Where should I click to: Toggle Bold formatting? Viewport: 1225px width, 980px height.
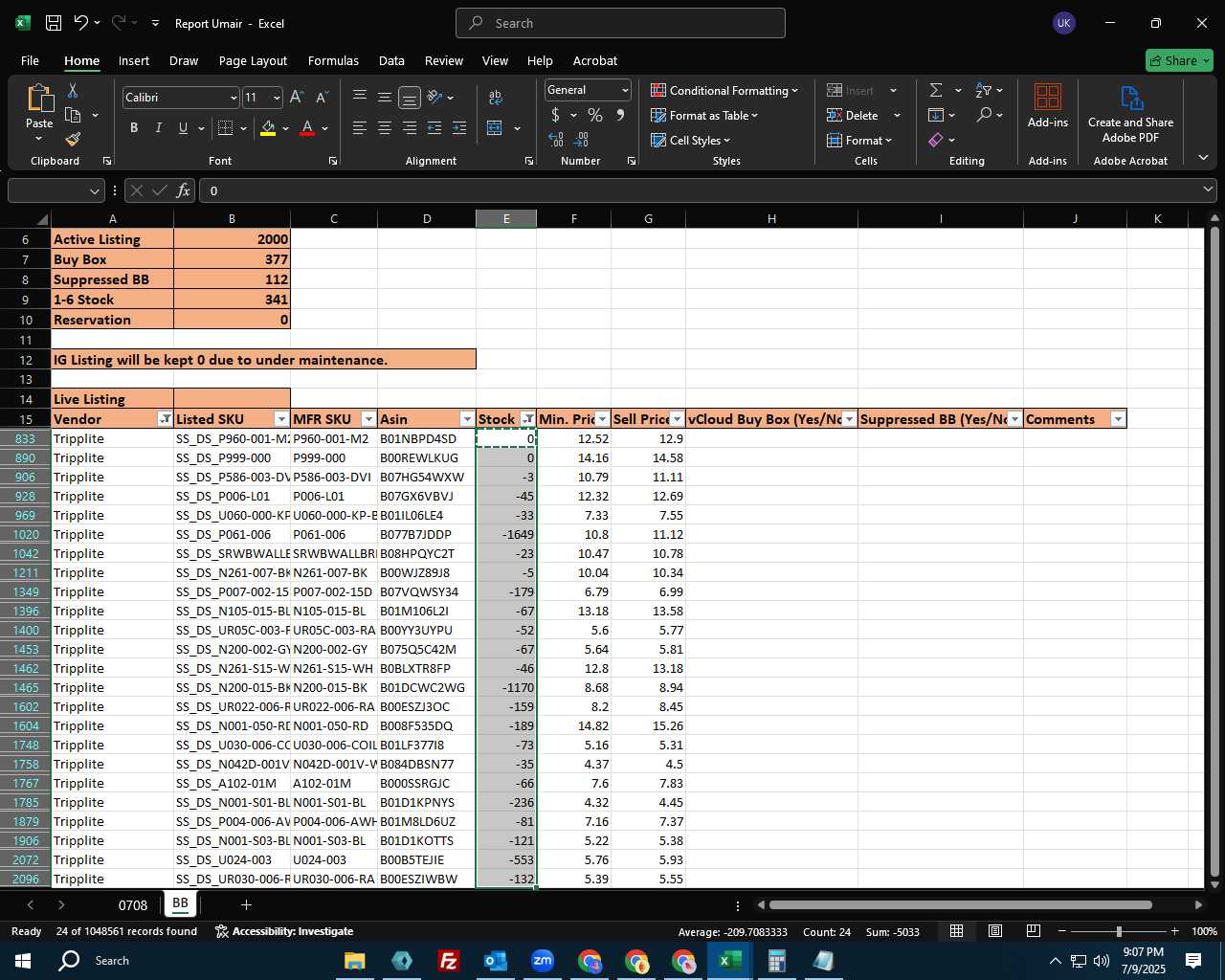point(134,127)
